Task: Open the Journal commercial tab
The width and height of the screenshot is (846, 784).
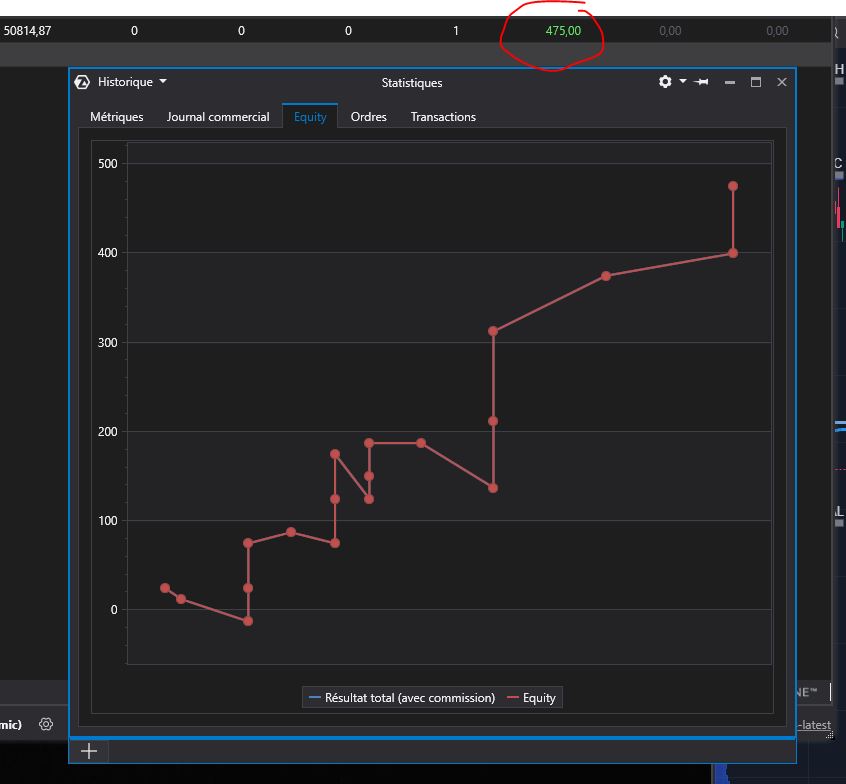Action: coord(218,117)
